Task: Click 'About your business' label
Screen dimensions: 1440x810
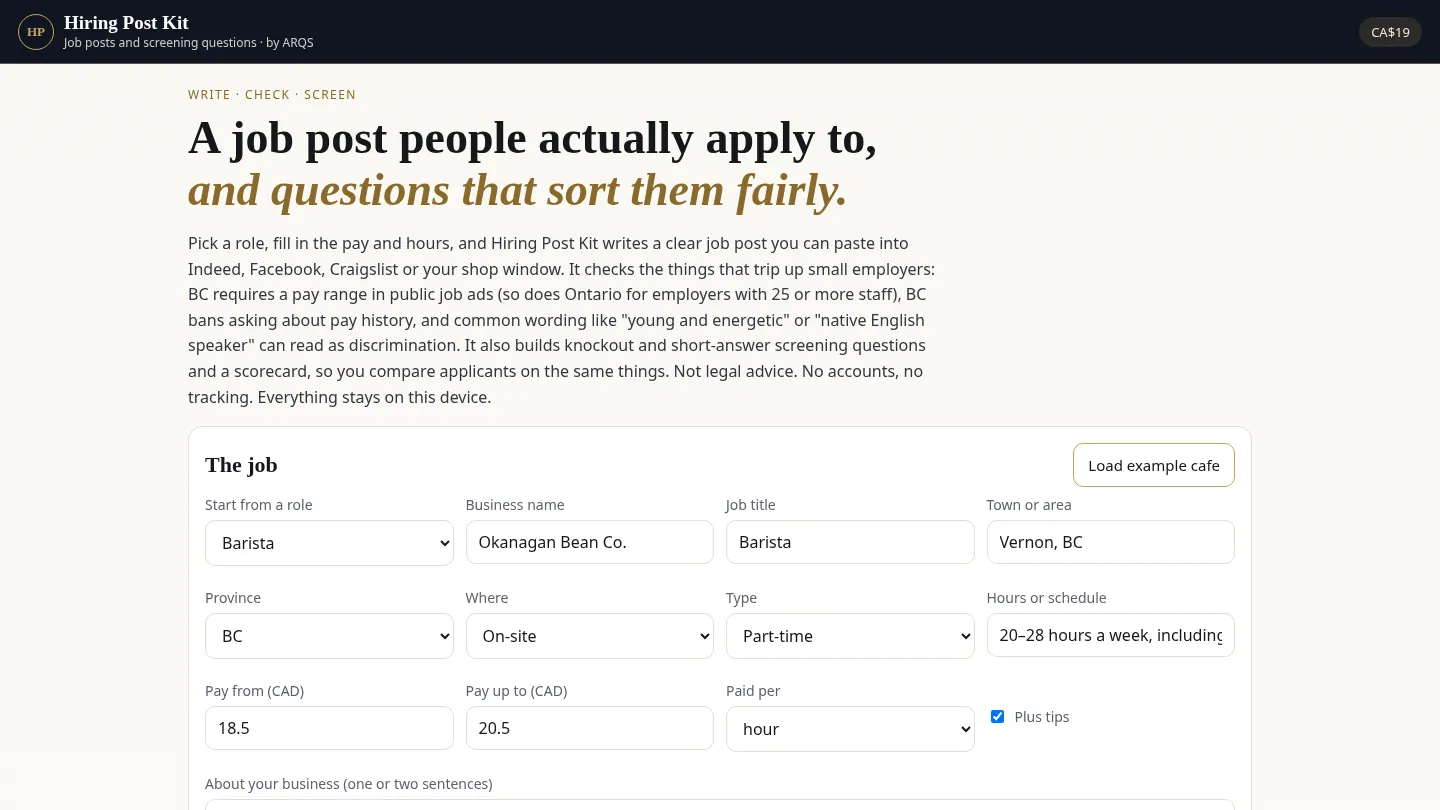Action: click(349, 784)
